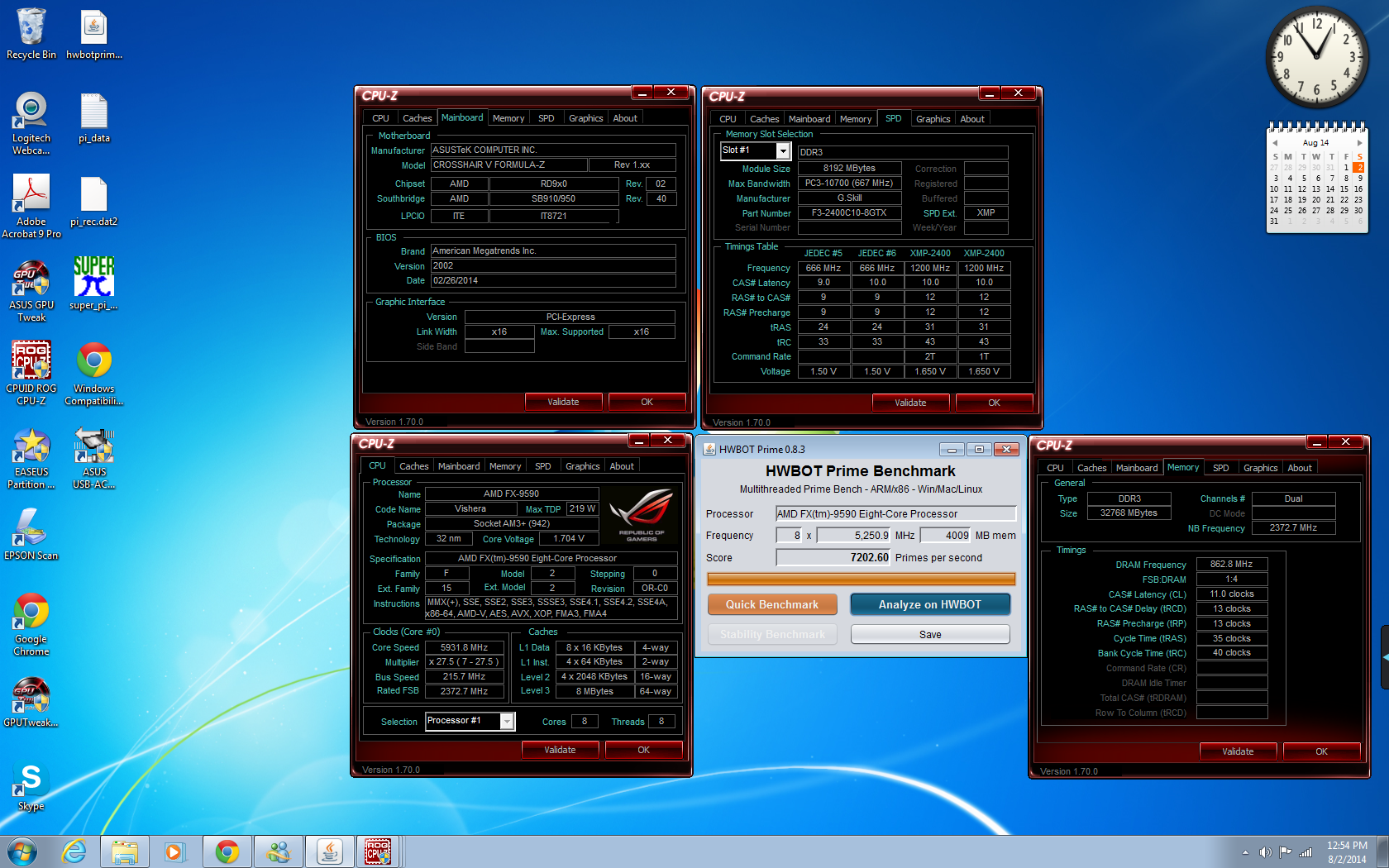Screen dimensions: 1389x868
Task: Open the About tab in the CPU tab window
Action: coord(622,466)
